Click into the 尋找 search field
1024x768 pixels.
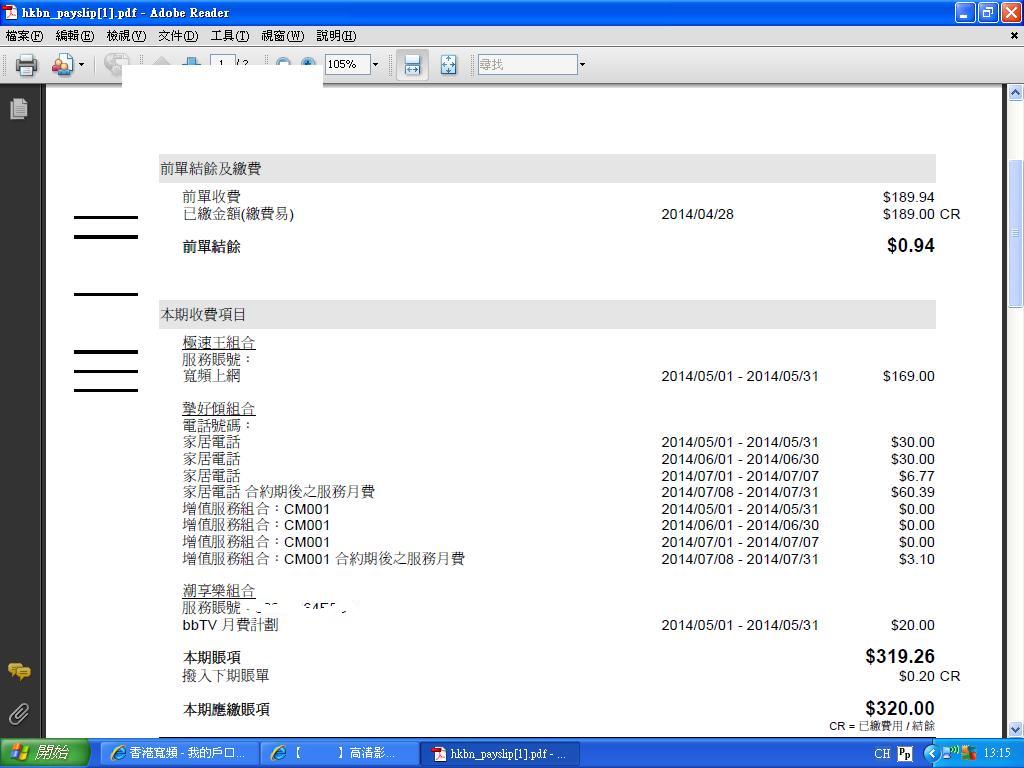(x=528, y=64)
